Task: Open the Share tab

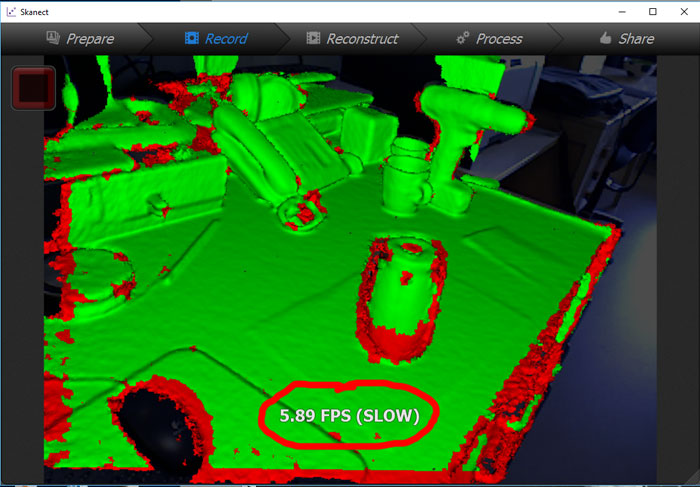Action: pos(627,39)
